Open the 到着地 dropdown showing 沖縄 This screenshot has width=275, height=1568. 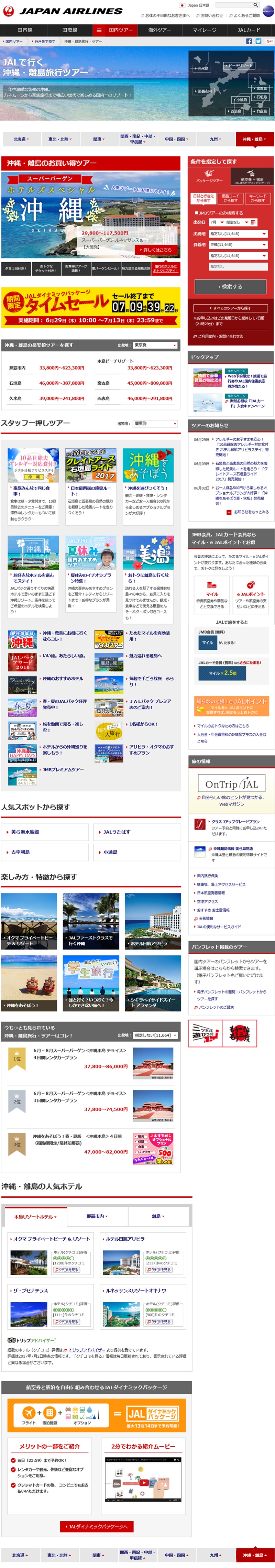tap(238, 245)
